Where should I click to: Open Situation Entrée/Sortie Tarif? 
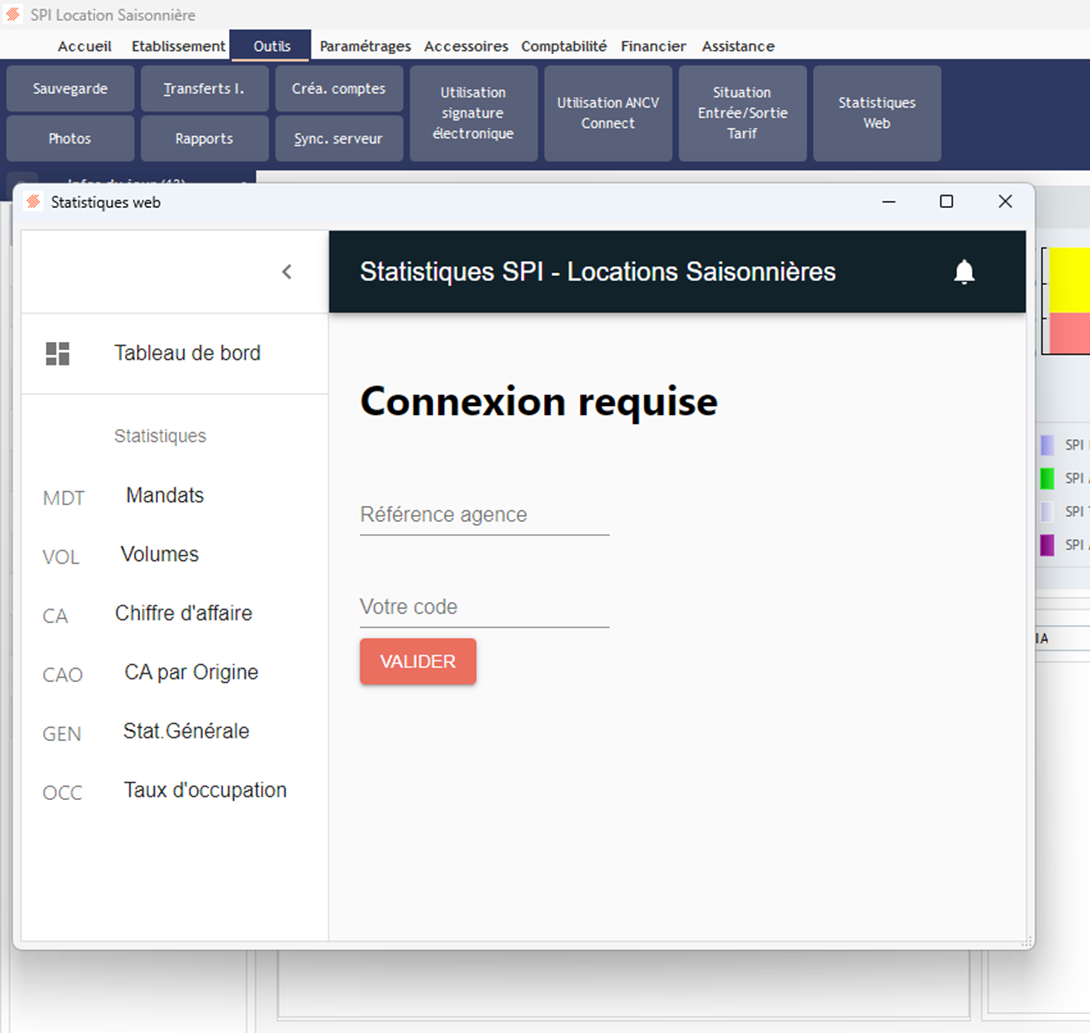[x=742, y=113]
